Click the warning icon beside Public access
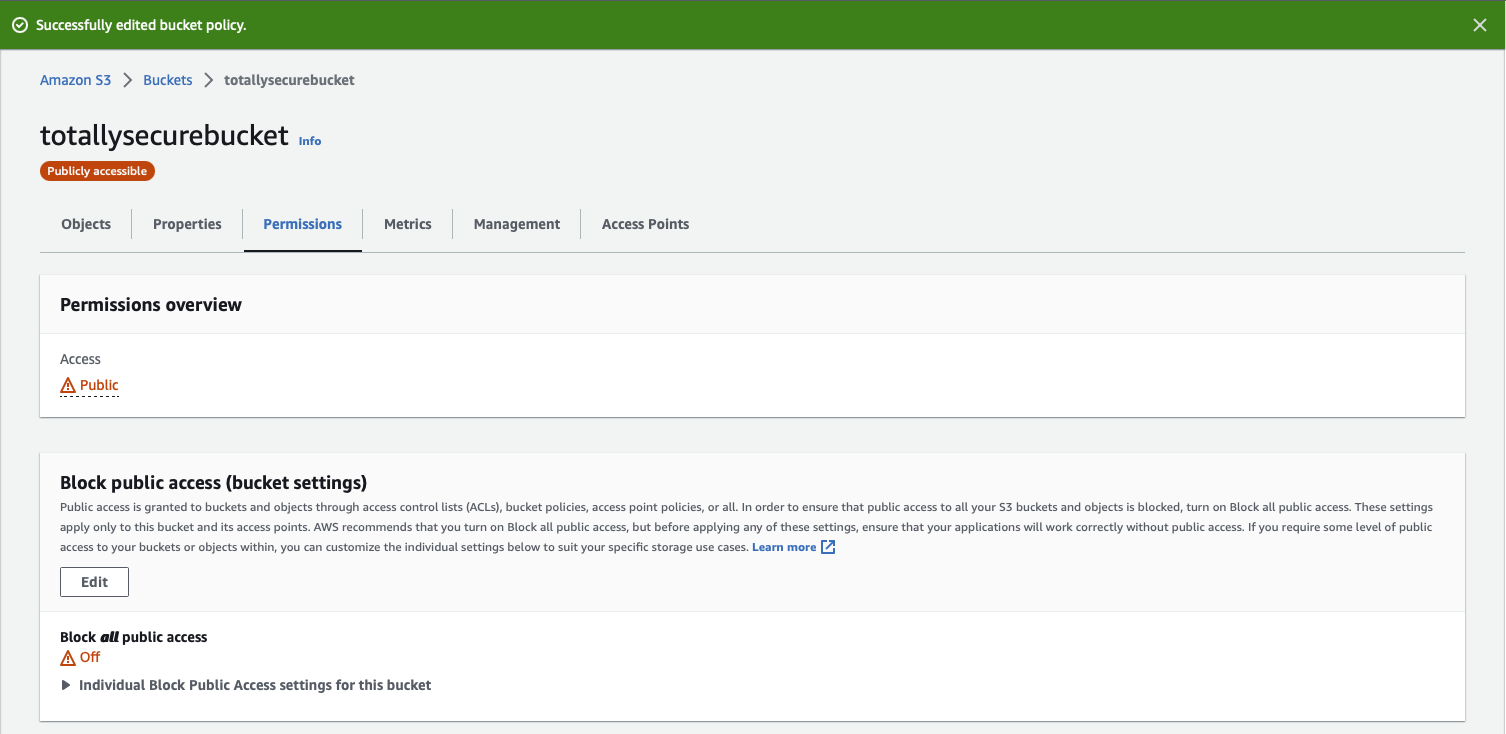 pyautogui.click(x=68, y=386)
